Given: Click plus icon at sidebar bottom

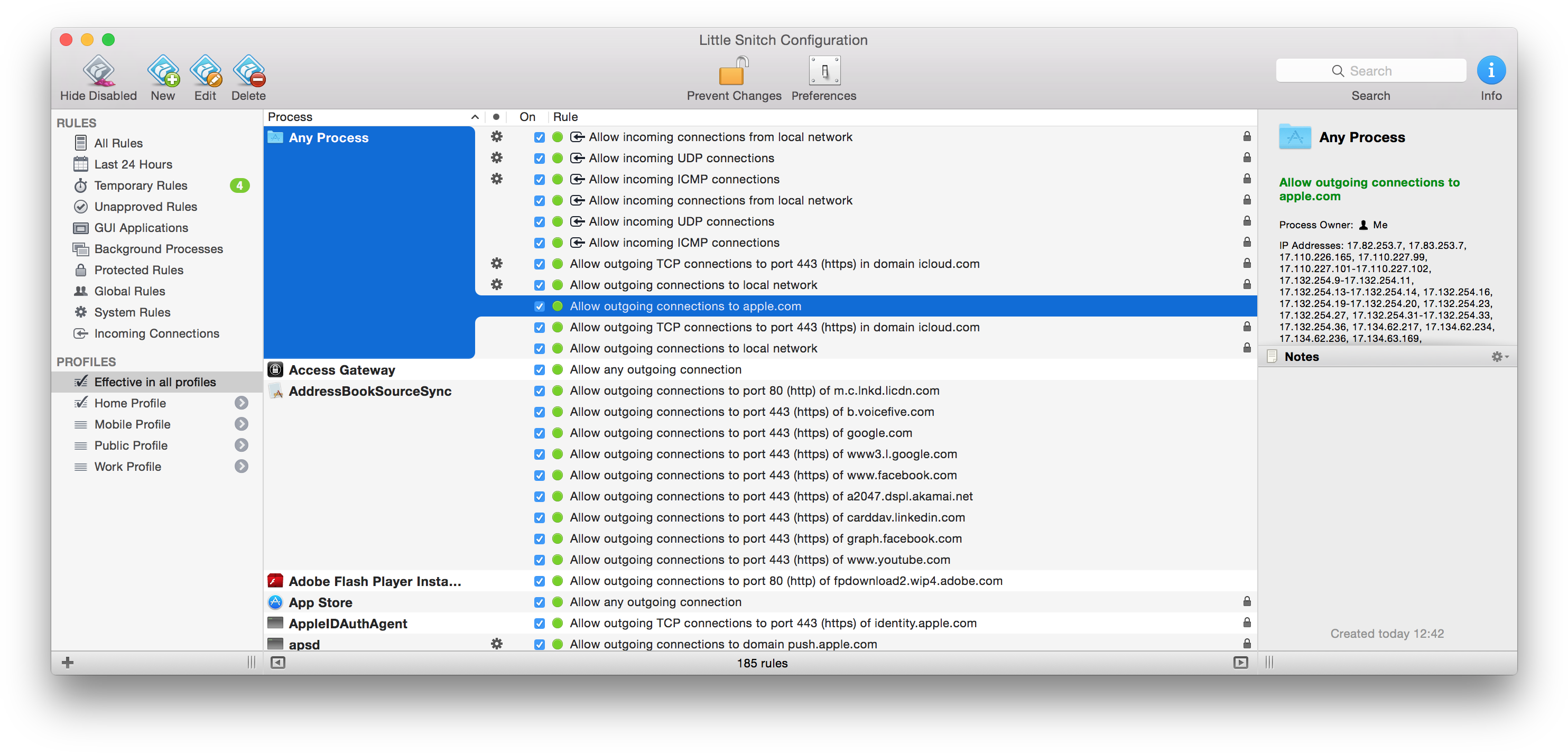Looking at the screenshot, I should click(68, 662).
